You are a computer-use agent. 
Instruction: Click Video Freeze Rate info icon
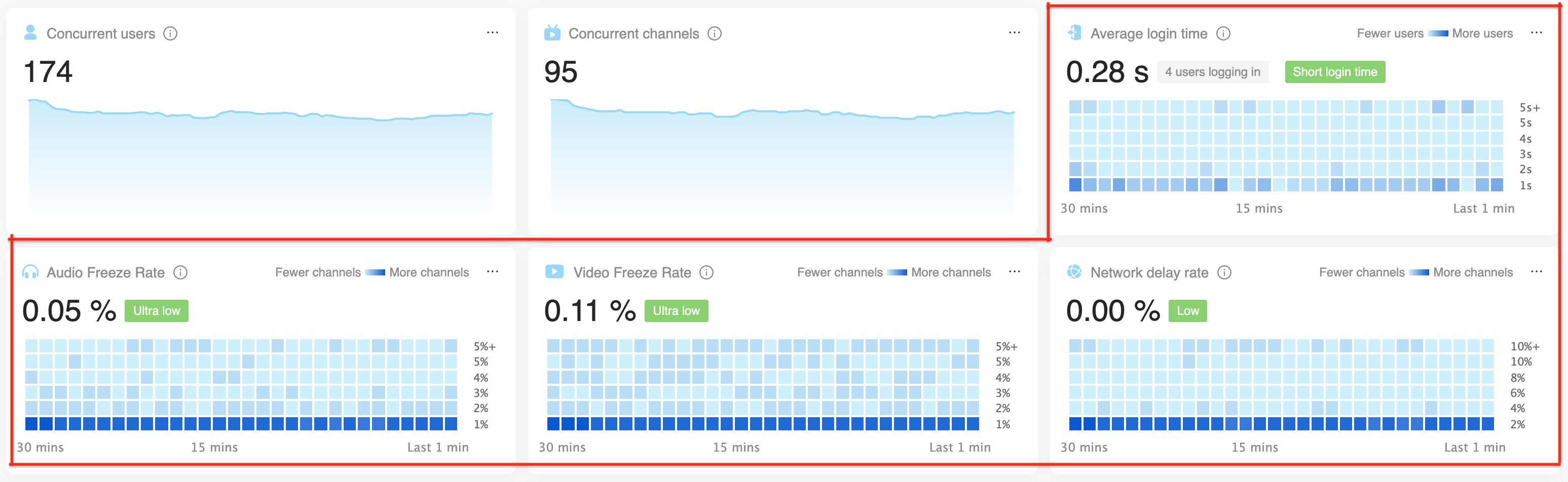(706, 272)
